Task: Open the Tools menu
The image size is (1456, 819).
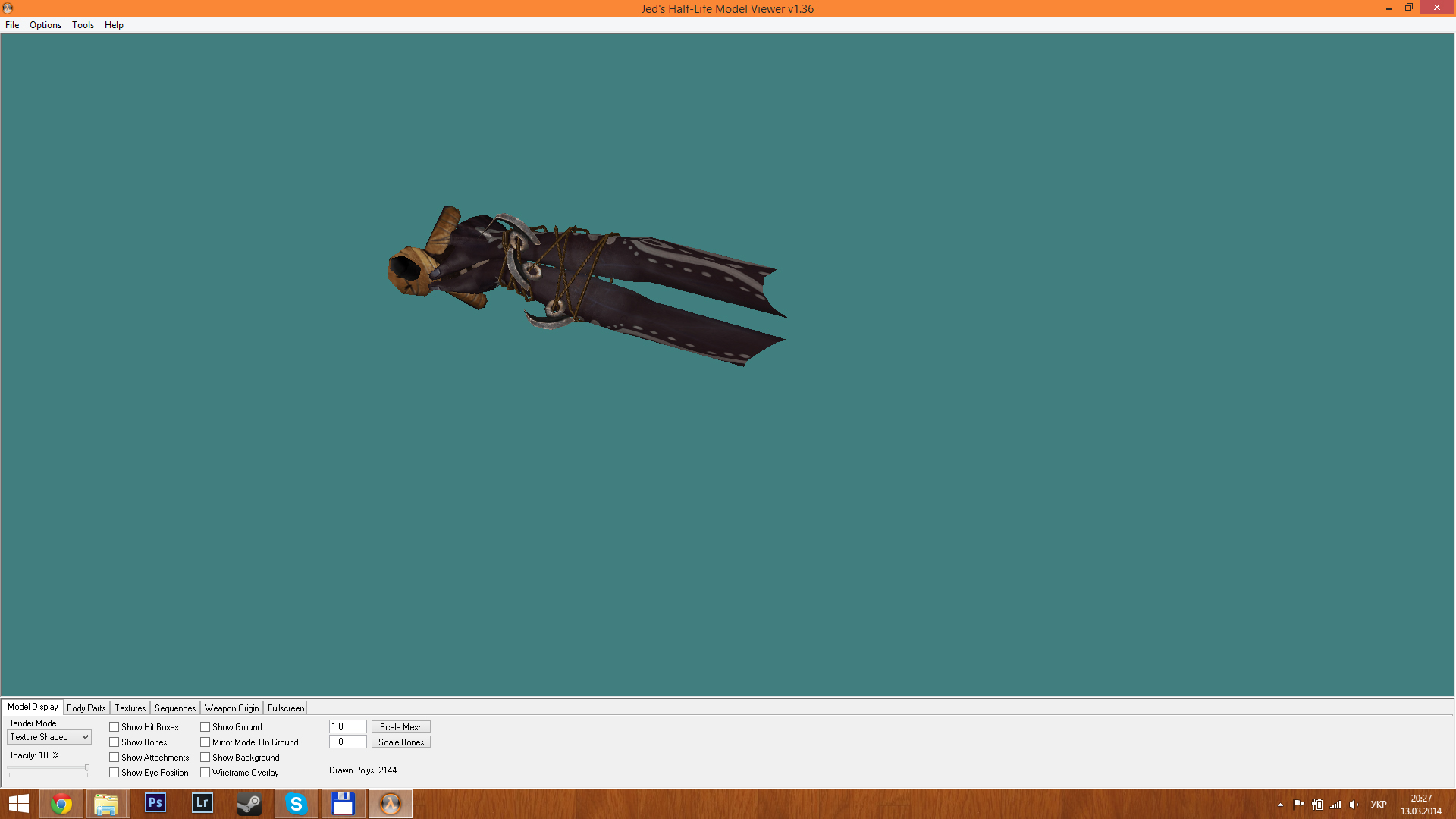Action: (83, 25)
